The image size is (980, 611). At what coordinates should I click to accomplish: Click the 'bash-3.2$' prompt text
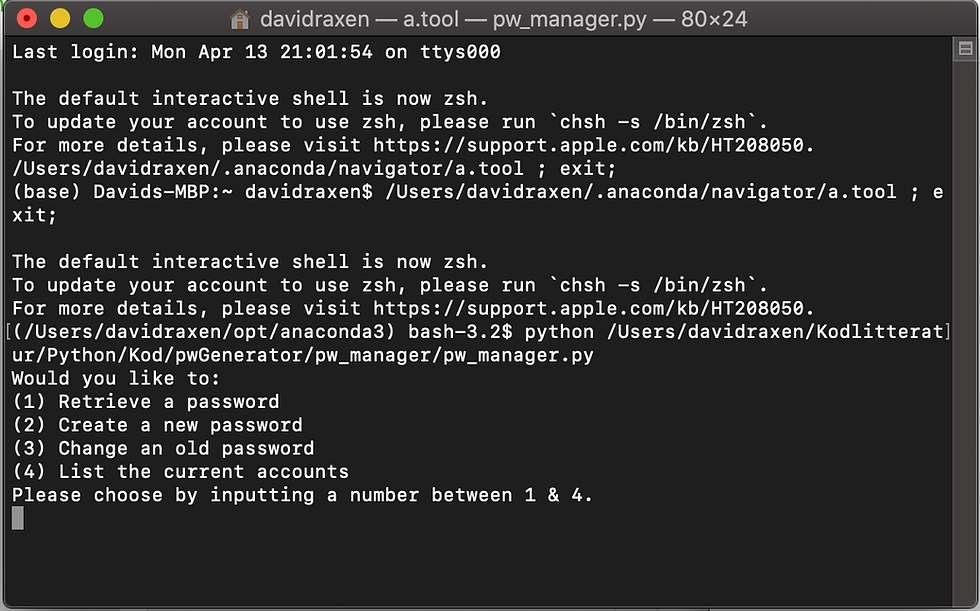coord(461,332)
